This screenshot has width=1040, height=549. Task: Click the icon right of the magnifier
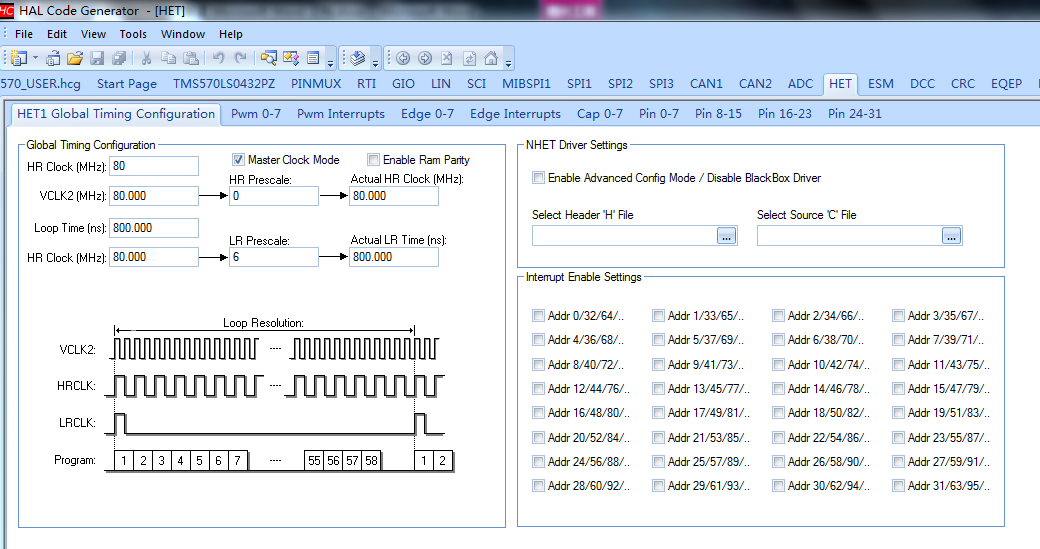pos(291,58)
